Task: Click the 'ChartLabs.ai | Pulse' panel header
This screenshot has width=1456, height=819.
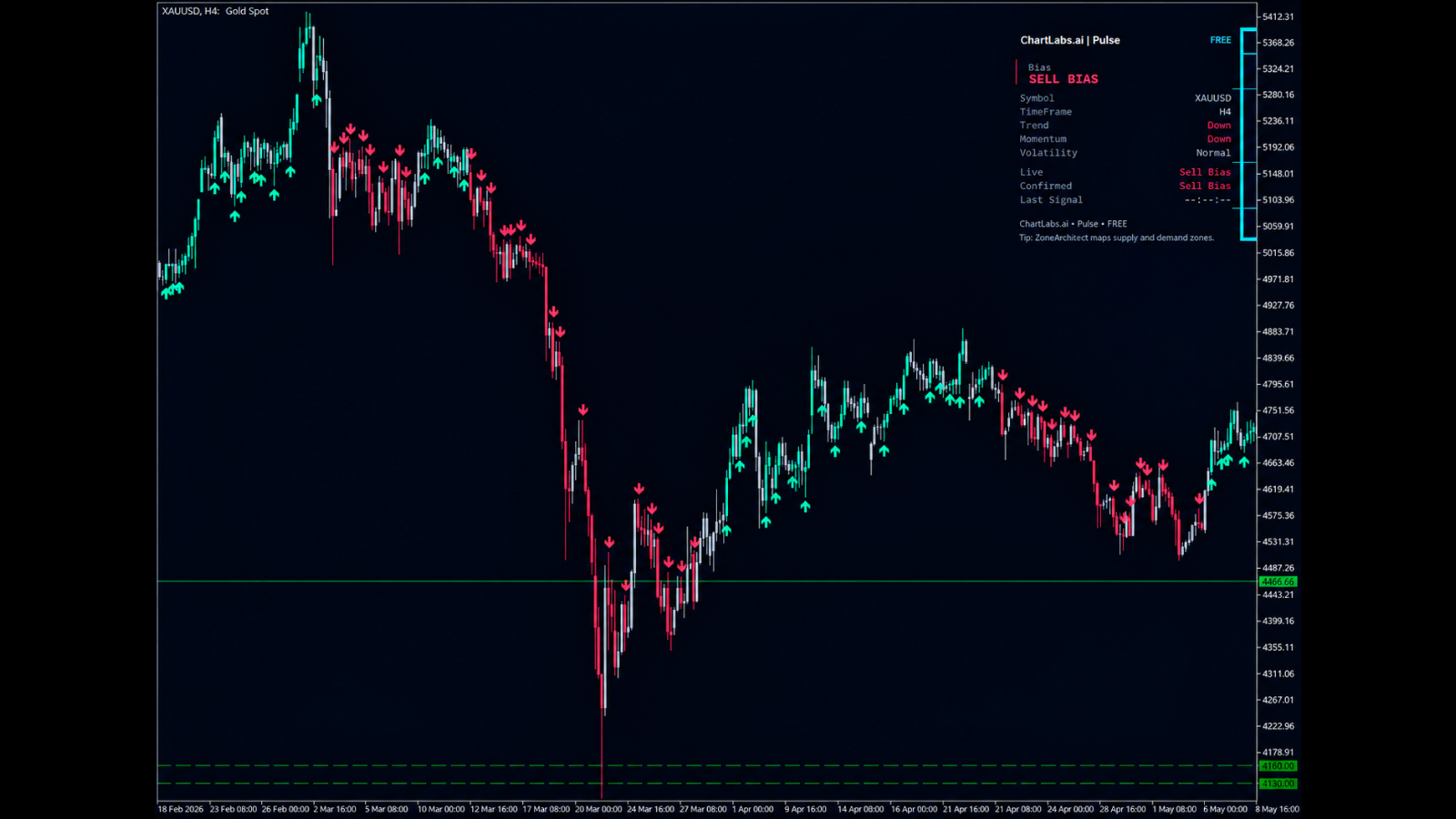Action: (x=1070, y=40)
